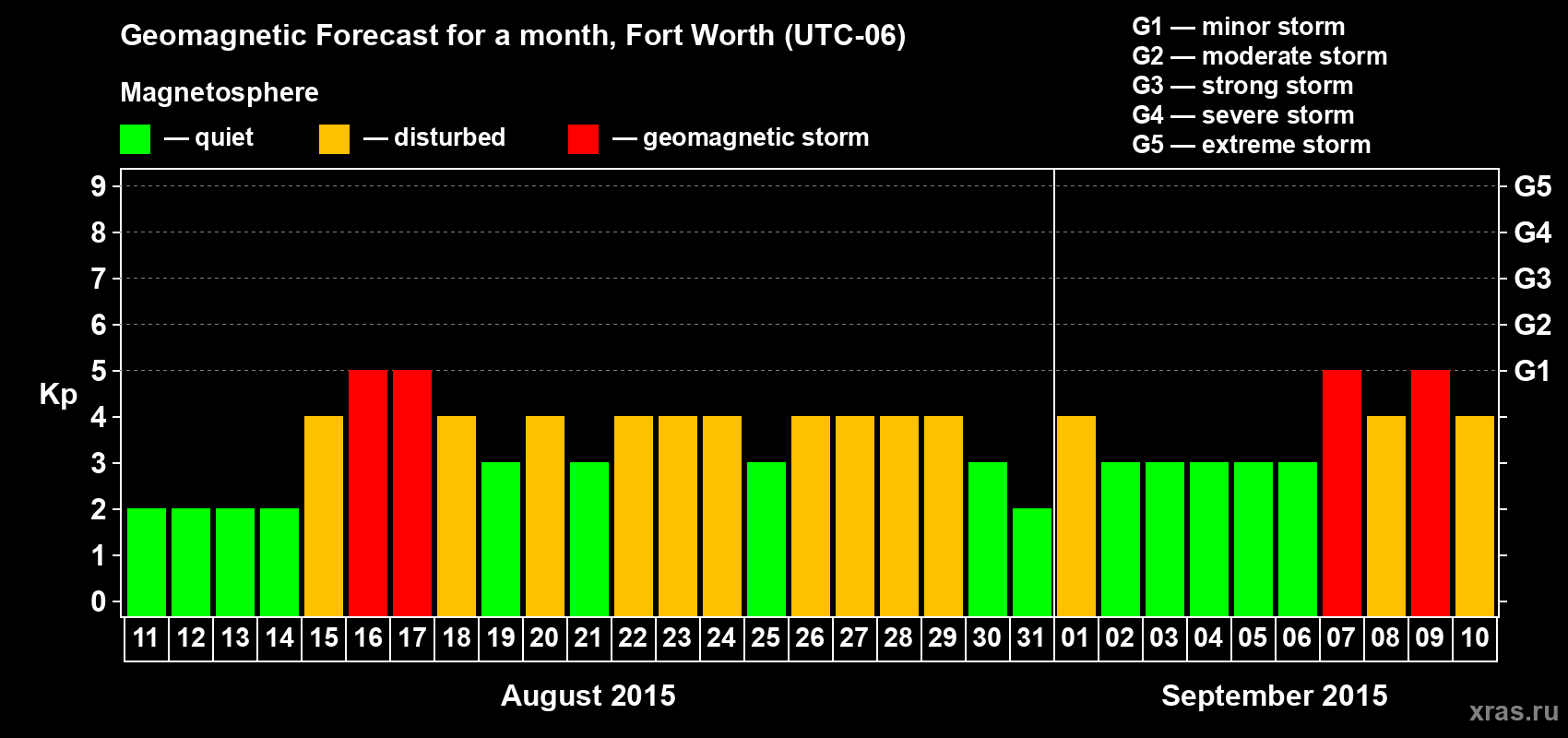The height and width of the screenshot is (738, 1568).
Task: Click the Kp axis value 5
Action: pyautogui.click(x=99, y=371)
